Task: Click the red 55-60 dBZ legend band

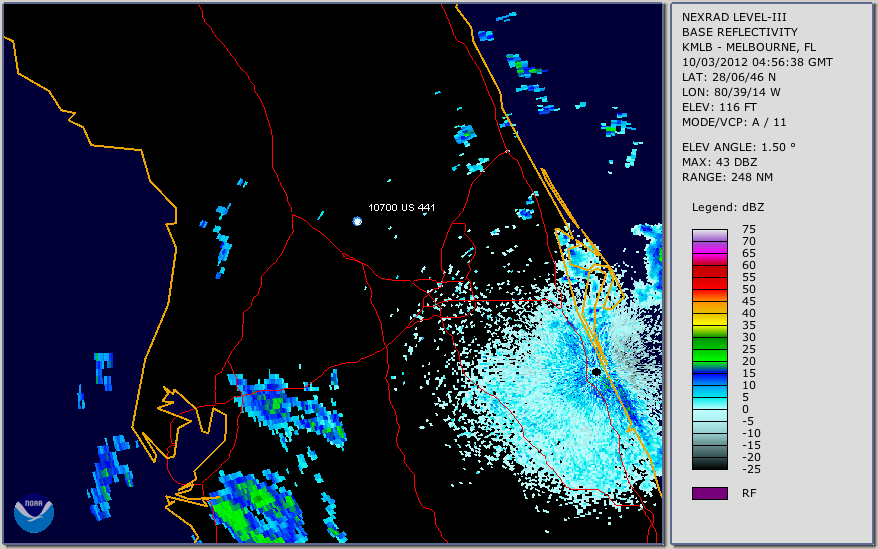Action: [x=709, y=271]
